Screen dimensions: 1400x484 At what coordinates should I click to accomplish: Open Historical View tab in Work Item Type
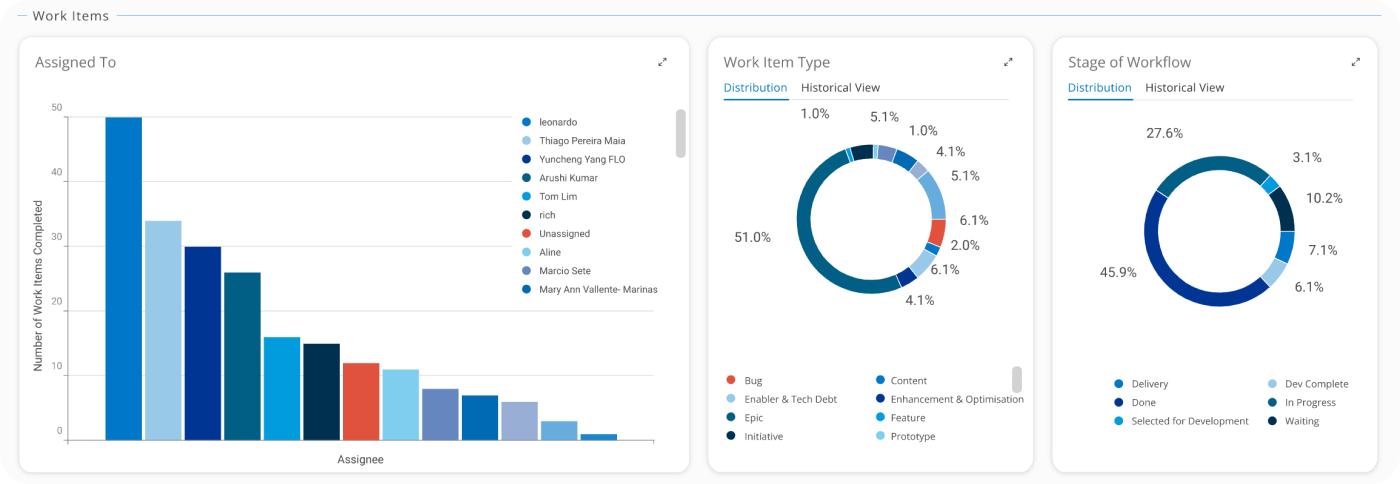840,88
